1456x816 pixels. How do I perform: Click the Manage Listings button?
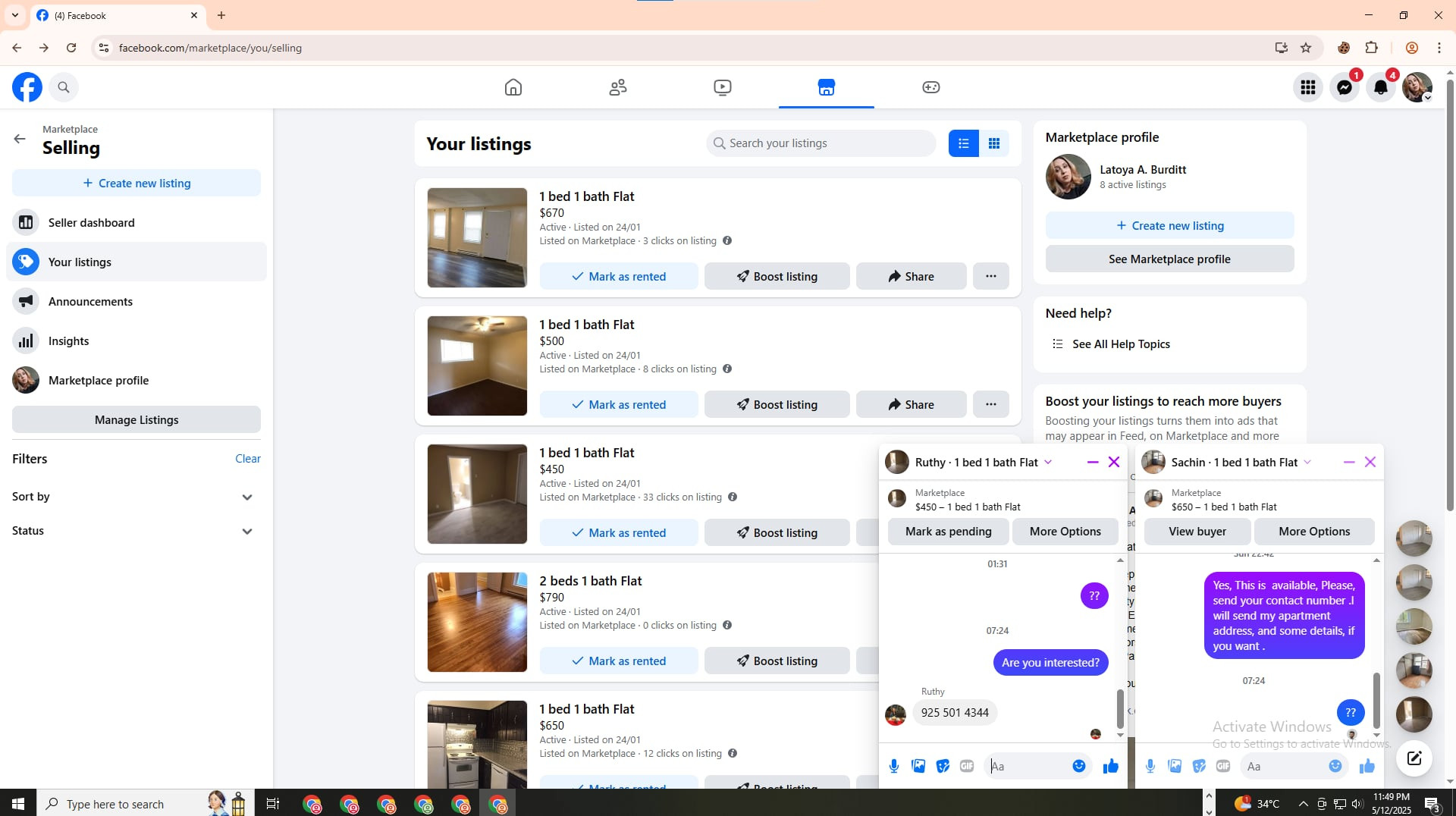click(136, 419)
